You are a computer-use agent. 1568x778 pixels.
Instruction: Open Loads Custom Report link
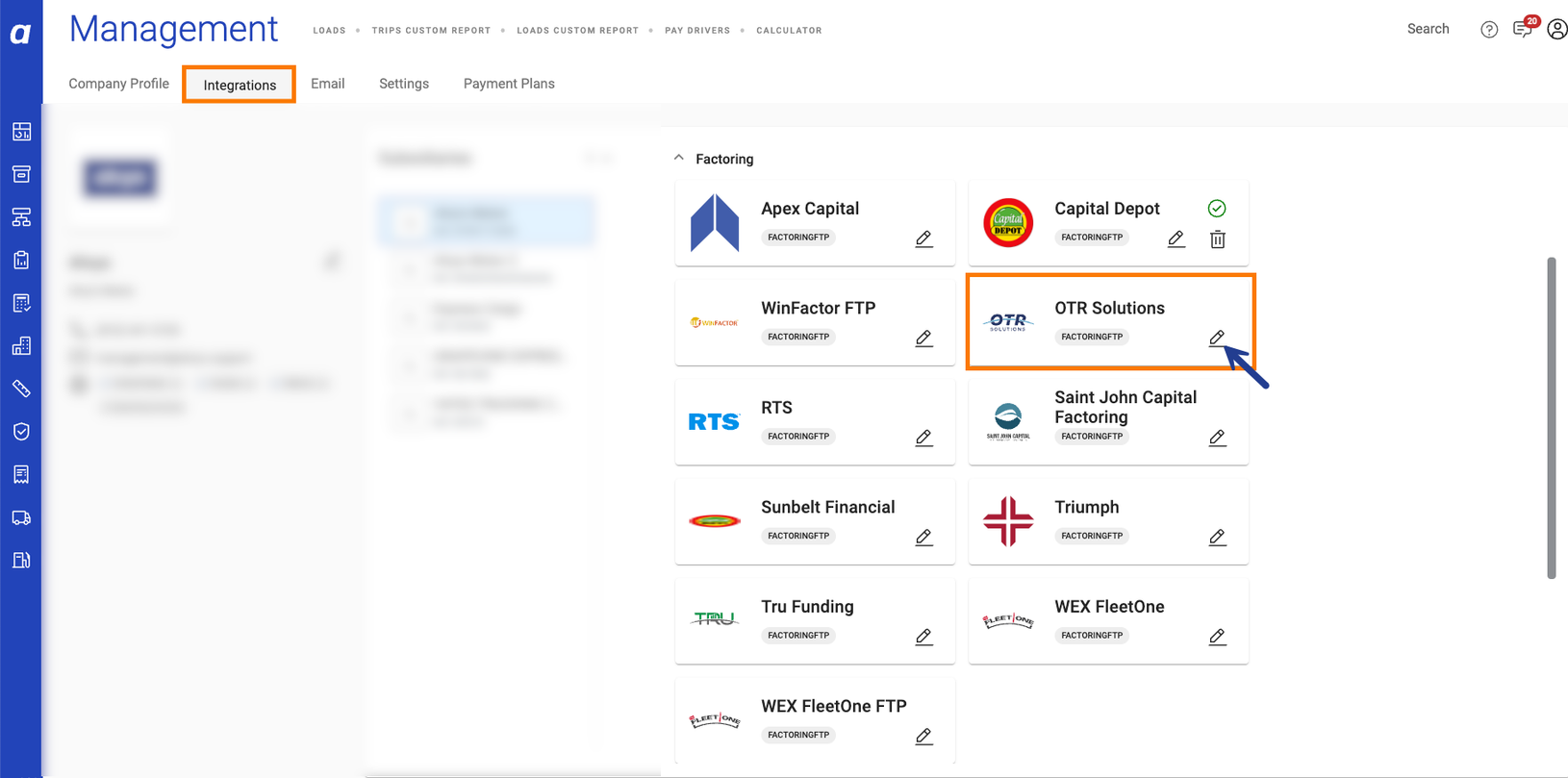tap(577, 31)
